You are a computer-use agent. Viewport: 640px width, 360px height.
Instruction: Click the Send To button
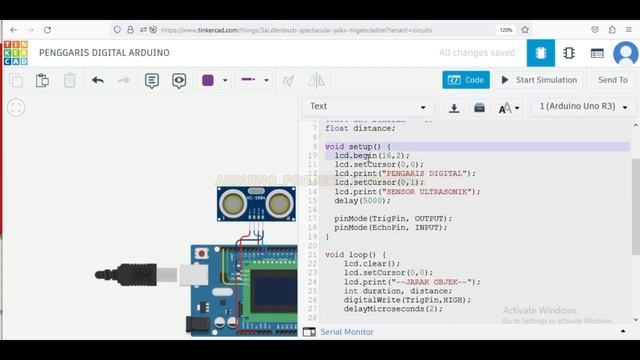click(x=612, y=80)
